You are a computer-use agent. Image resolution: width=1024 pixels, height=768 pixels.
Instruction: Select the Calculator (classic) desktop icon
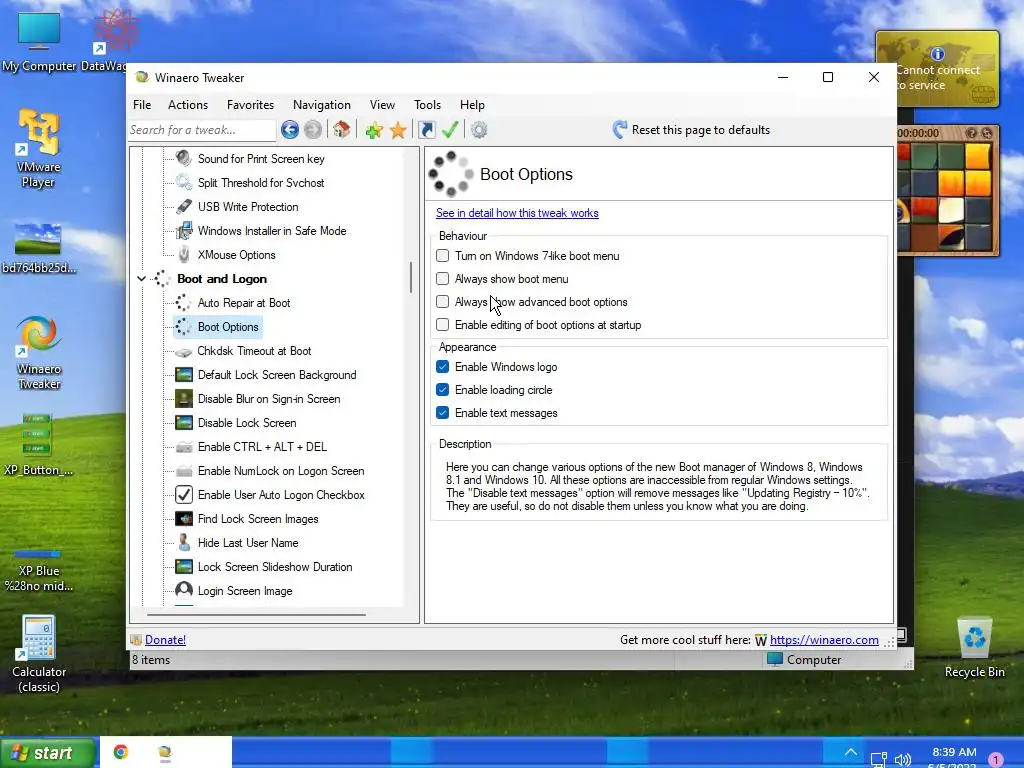pyautogui.click(x=39, y=654)
